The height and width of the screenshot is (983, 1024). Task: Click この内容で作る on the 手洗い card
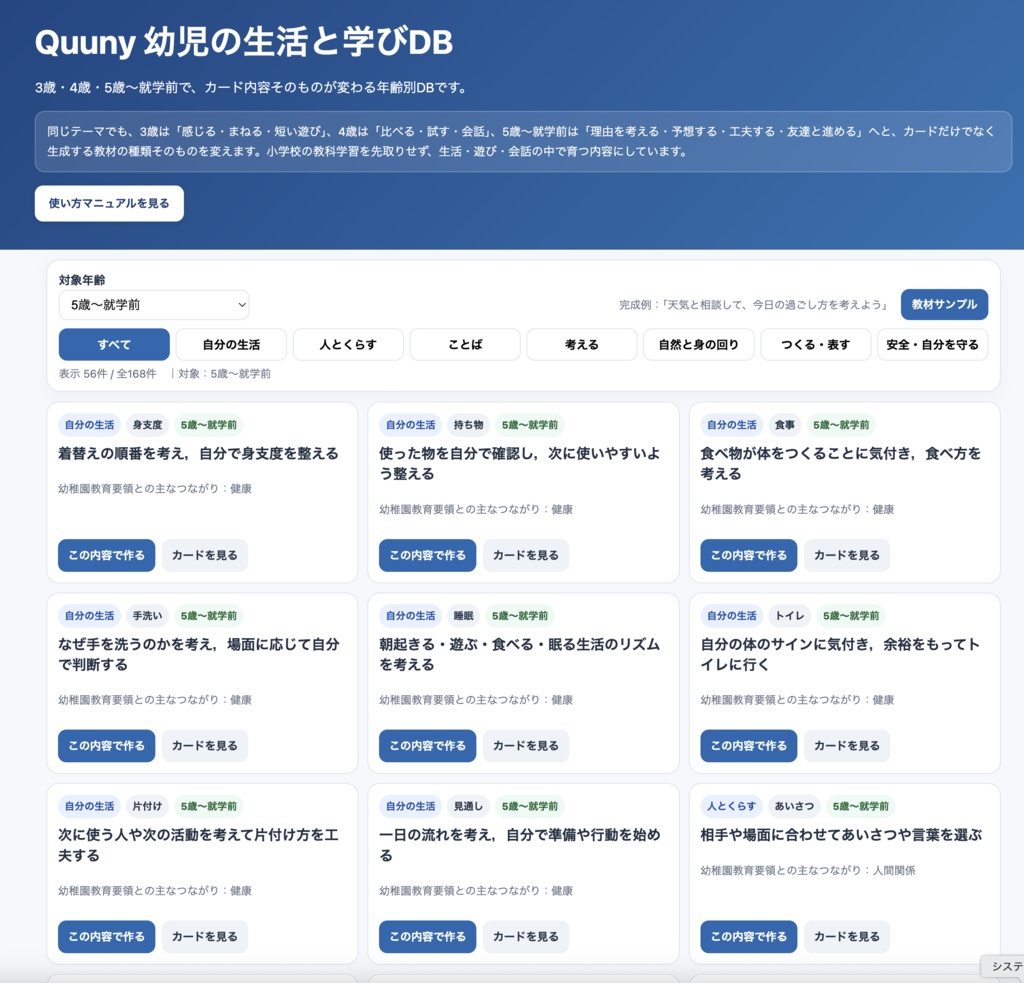pyautogui.click(x=106, y=746)
